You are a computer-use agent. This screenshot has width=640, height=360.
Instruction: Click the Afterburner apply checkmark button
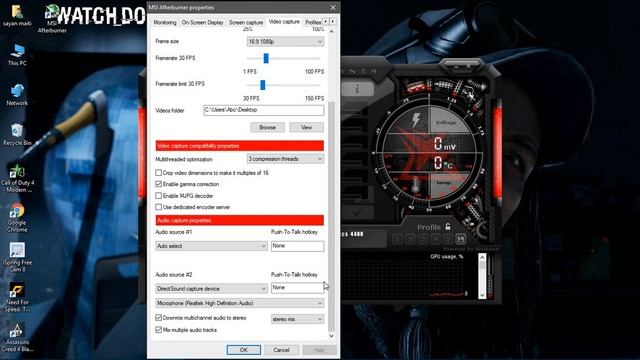point(357,212)
